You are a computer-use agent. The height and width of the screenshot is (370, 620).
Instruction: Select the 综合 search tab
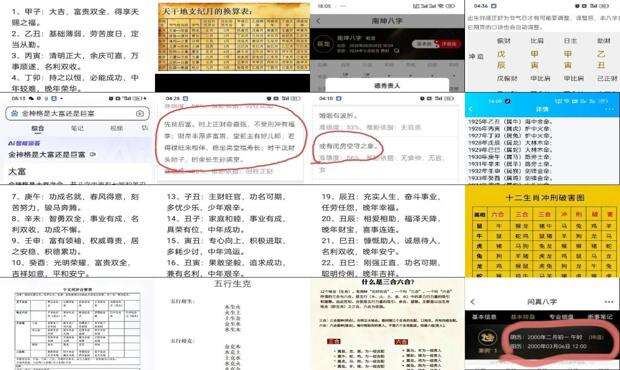[38, 128]
